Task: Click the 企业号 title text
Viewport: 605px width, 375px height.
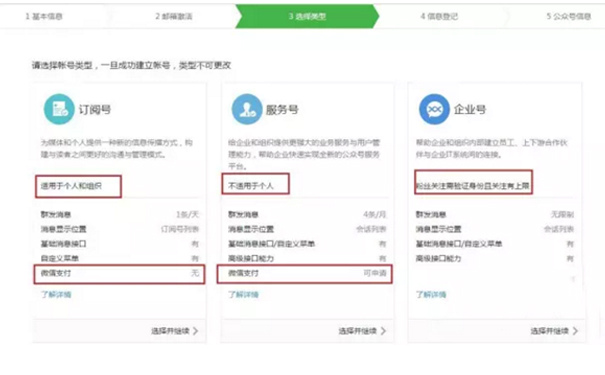Action: 470,110
